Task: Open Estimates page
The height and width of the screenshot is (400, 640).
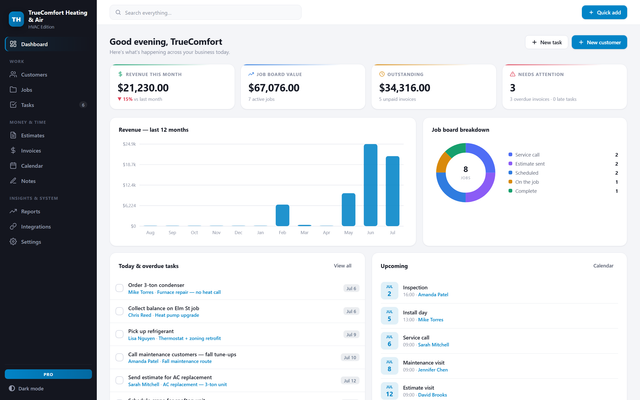Action: (x=48, y=136)
